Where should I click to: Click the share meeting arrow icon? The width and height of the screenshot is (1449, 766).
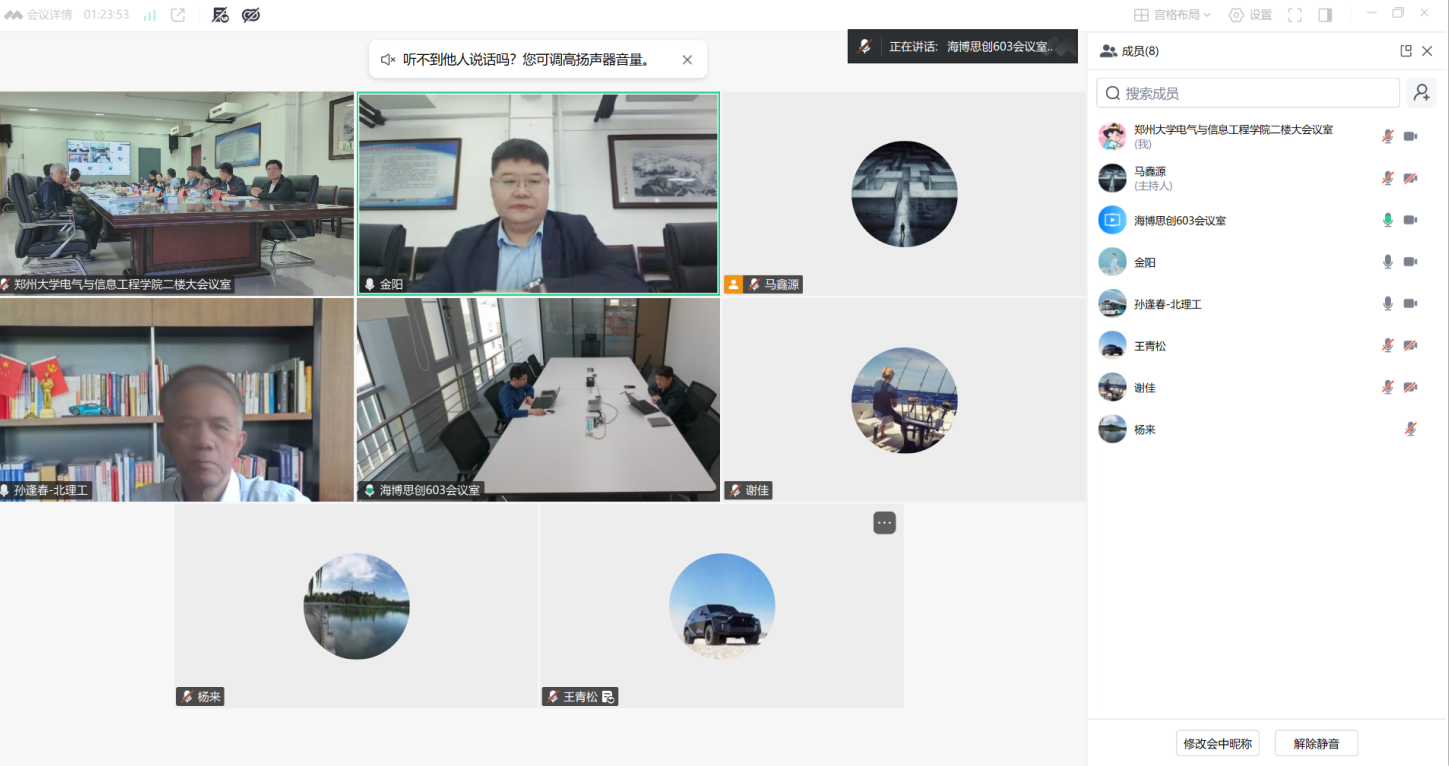(178, 15)
